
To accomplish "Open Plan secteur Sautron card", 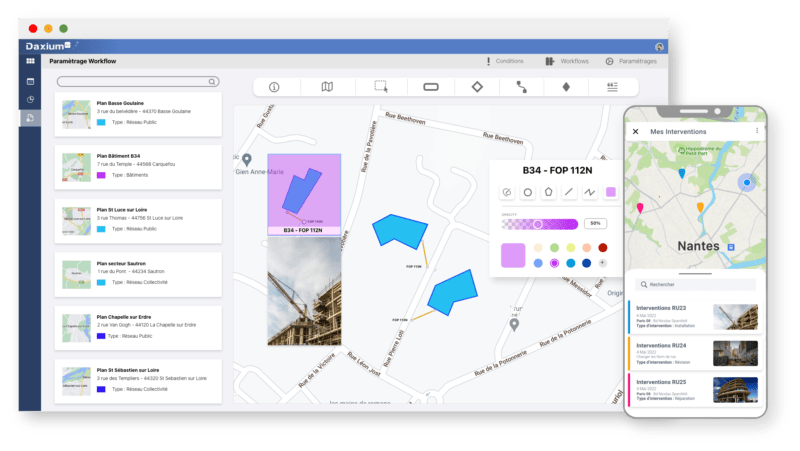I will [x=138, y=274].
